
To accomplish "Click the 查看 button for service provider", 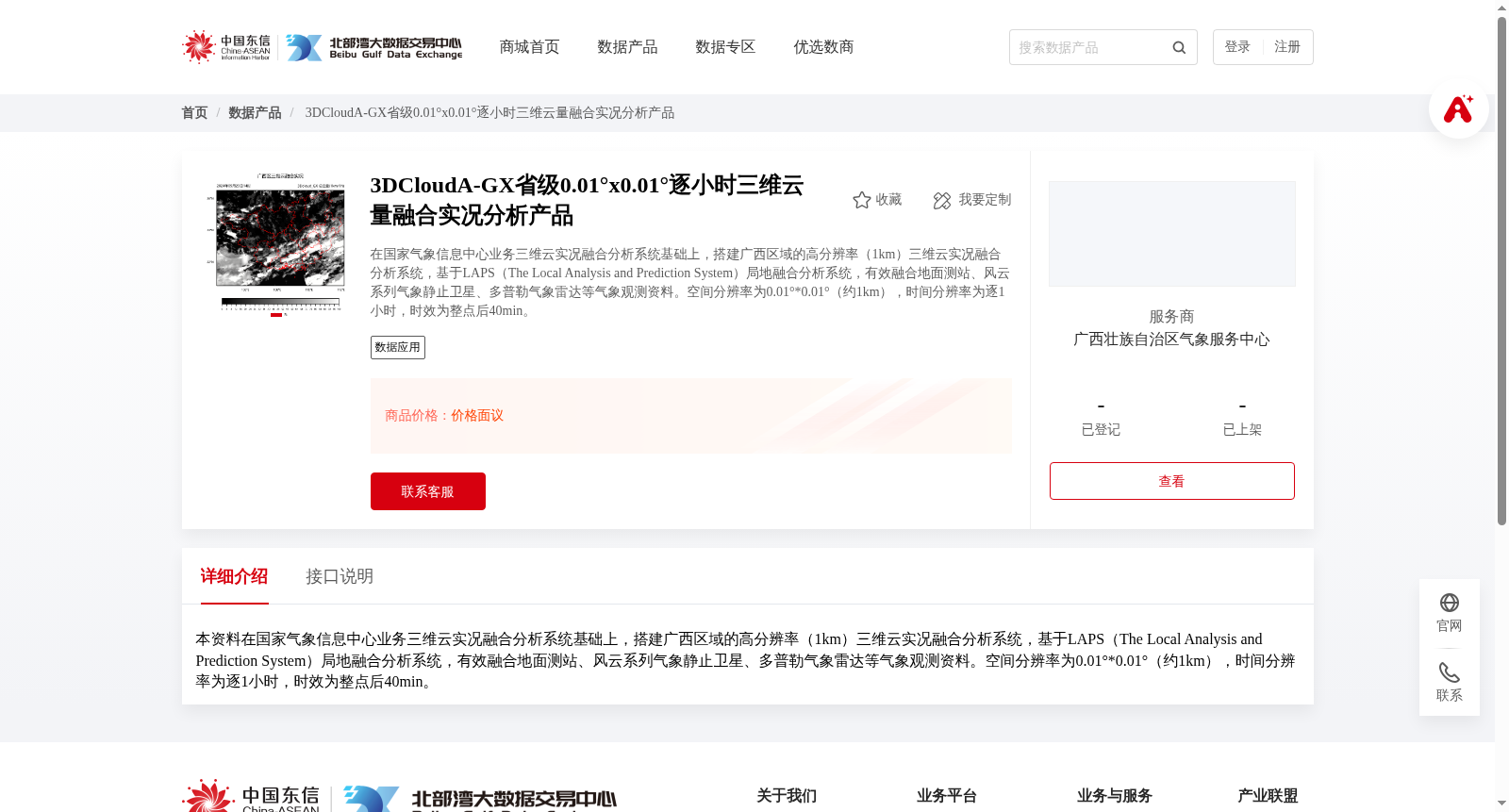I will click(1171, 481).
